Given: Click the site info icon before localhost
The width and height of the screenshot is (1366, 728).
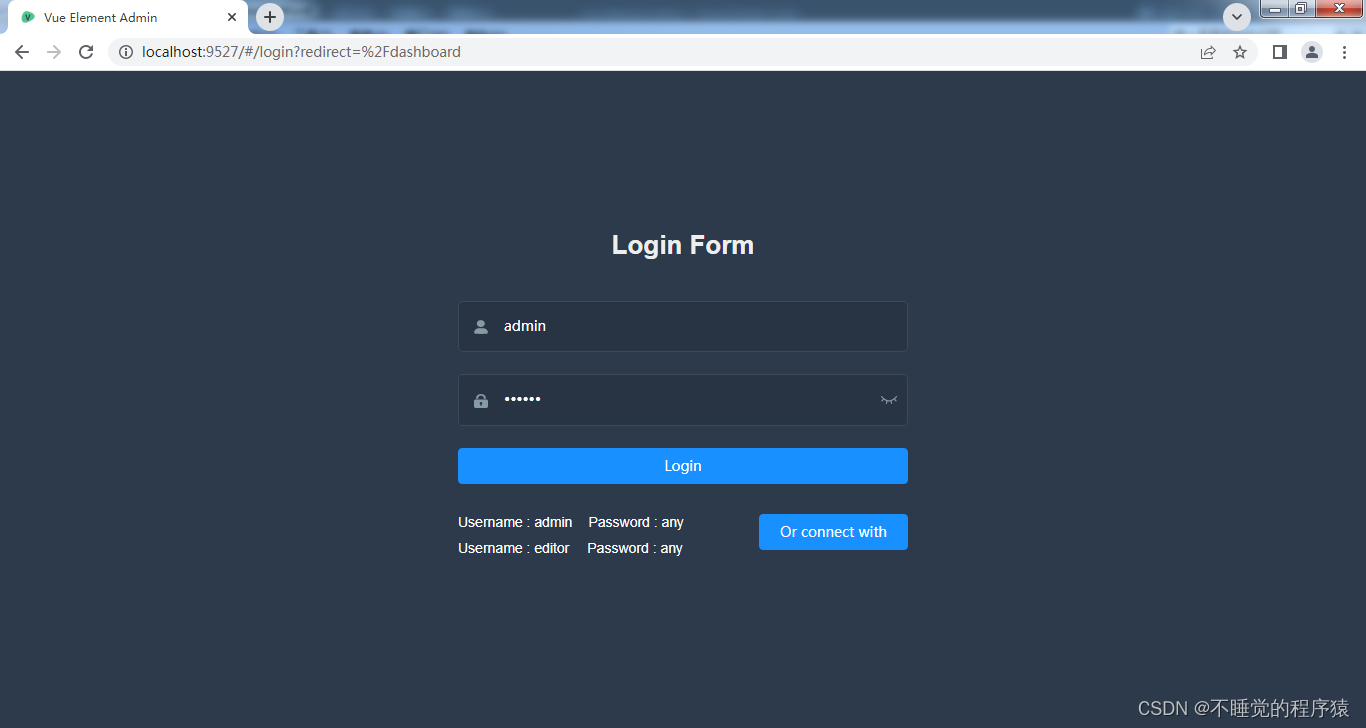Looking at the screenshot, I should coord(125,51).
